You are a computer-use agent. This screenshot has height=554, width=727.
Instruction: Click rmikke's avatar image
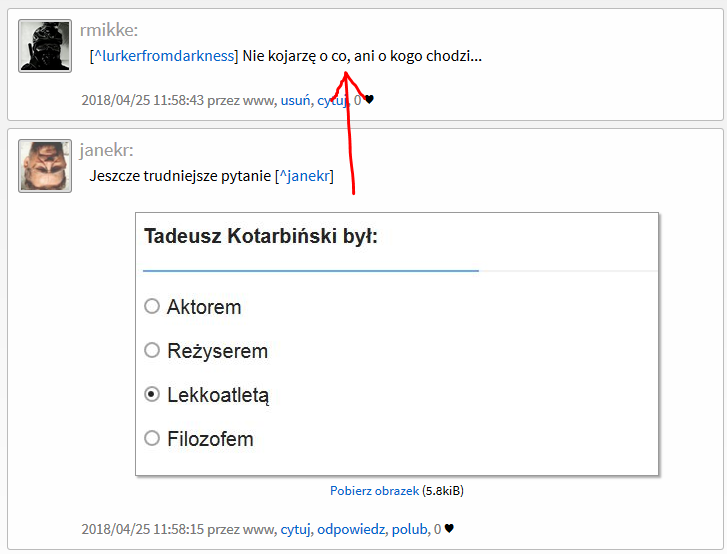point(45,46)
